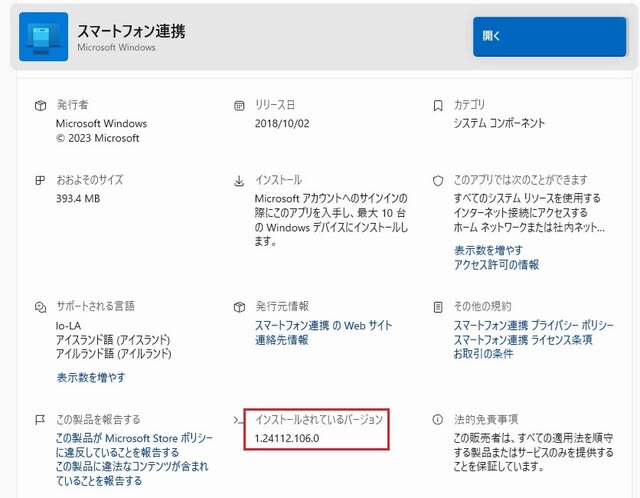Click the shield icon for app permissions
The width and height of the screenshot is (640, 498).
coord(438,180)
